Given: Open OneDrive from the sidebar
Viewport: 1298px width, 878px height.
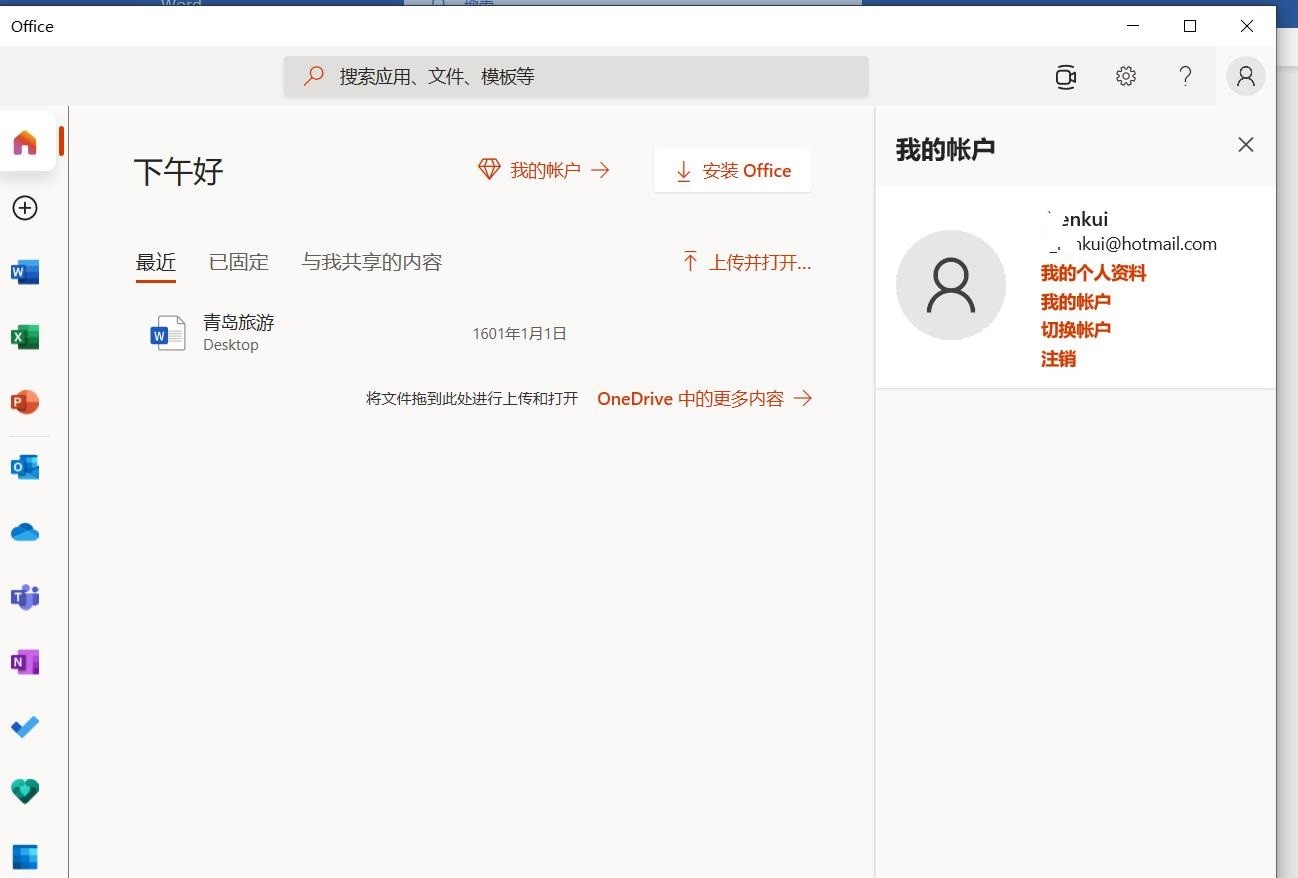Looking at the screenshot, I should coord(25,532).
